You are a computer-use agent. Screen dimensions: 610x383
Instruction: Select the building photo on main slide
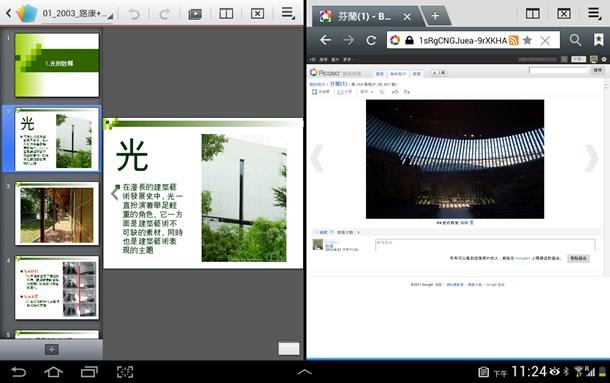click(x=244, y=198)
